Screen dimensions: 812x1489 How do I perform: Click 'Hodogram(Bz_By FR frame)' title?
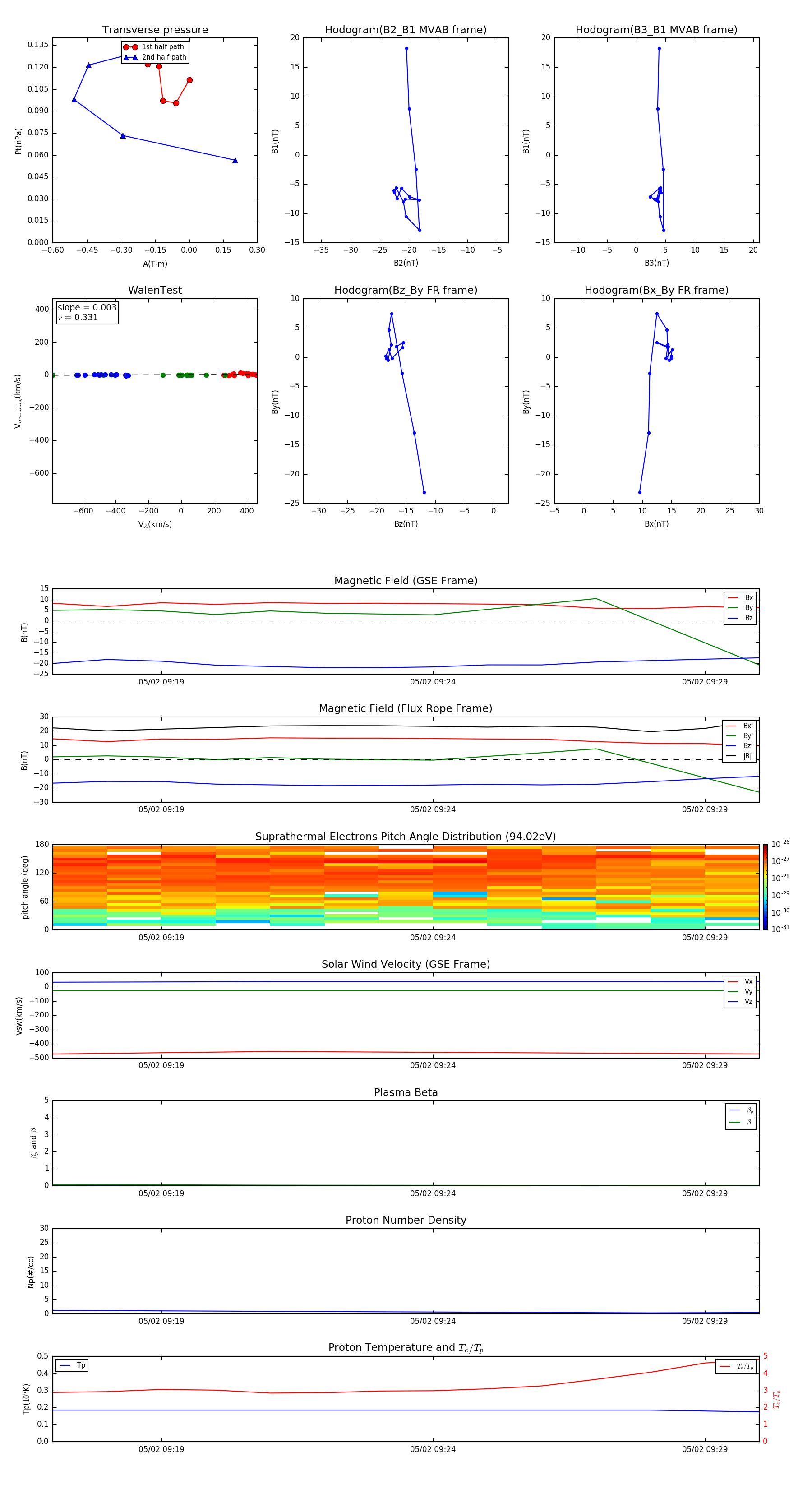click(406, 290)
